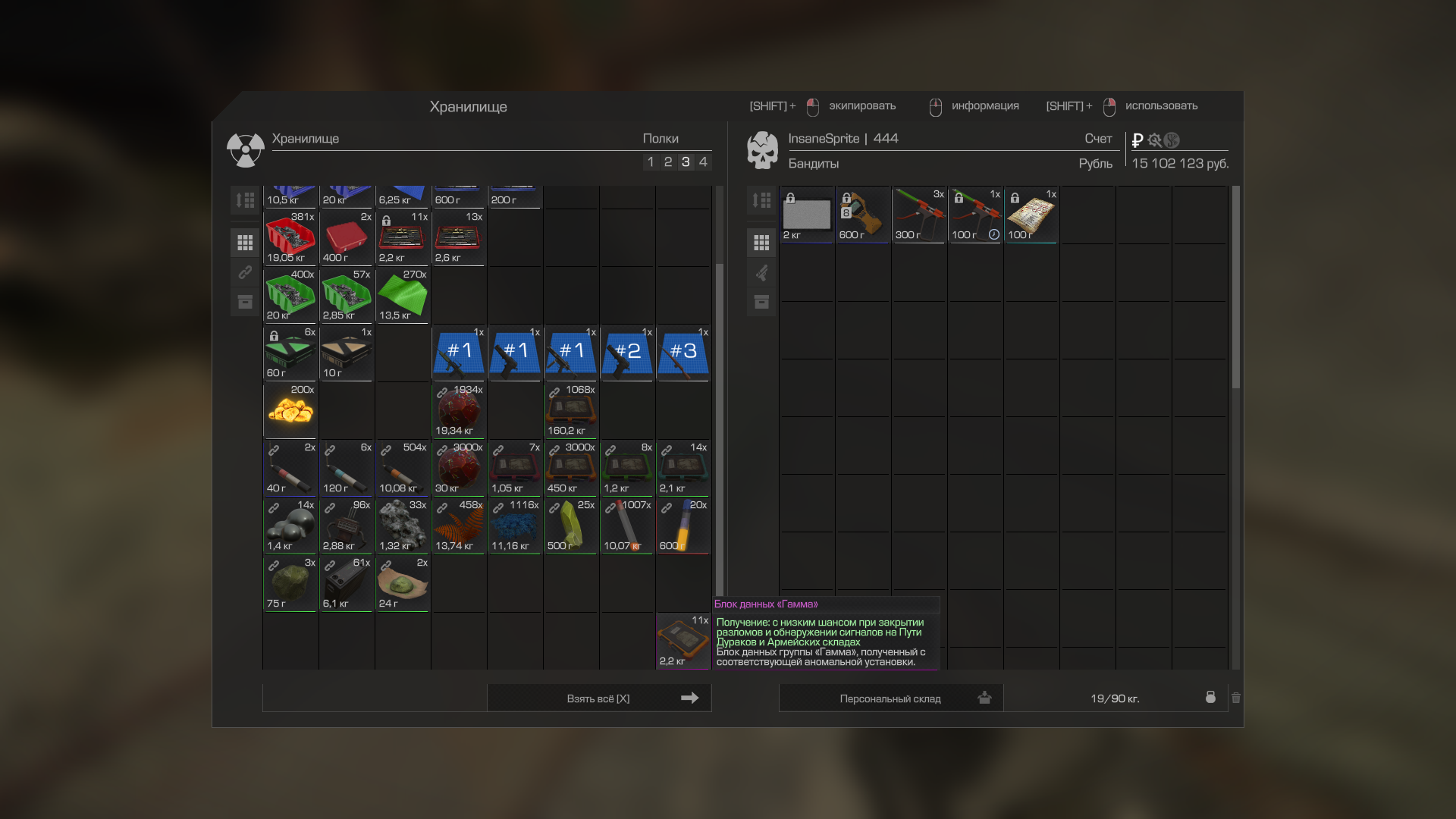The height and width of the screenshot is (819, 1456).
Task: Select green lump 2x 24 г
Action: coord(403,583)
